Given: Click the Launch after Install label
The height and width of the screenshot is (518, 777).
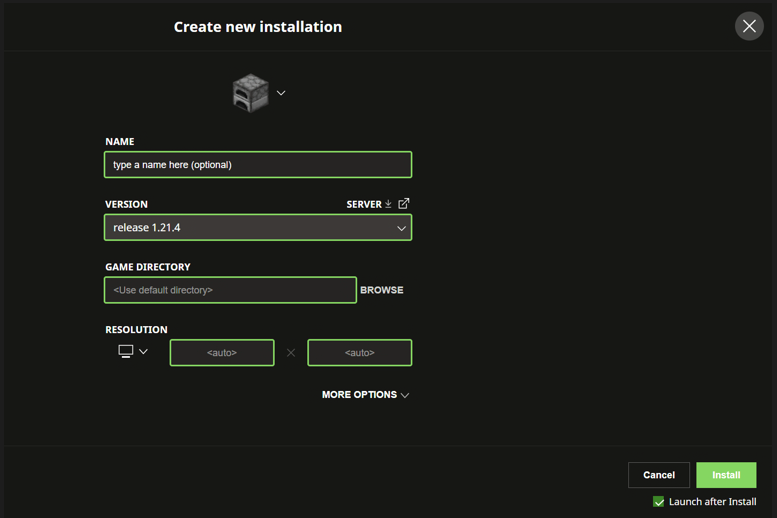Looking at the screenshot, I should 712,502.
